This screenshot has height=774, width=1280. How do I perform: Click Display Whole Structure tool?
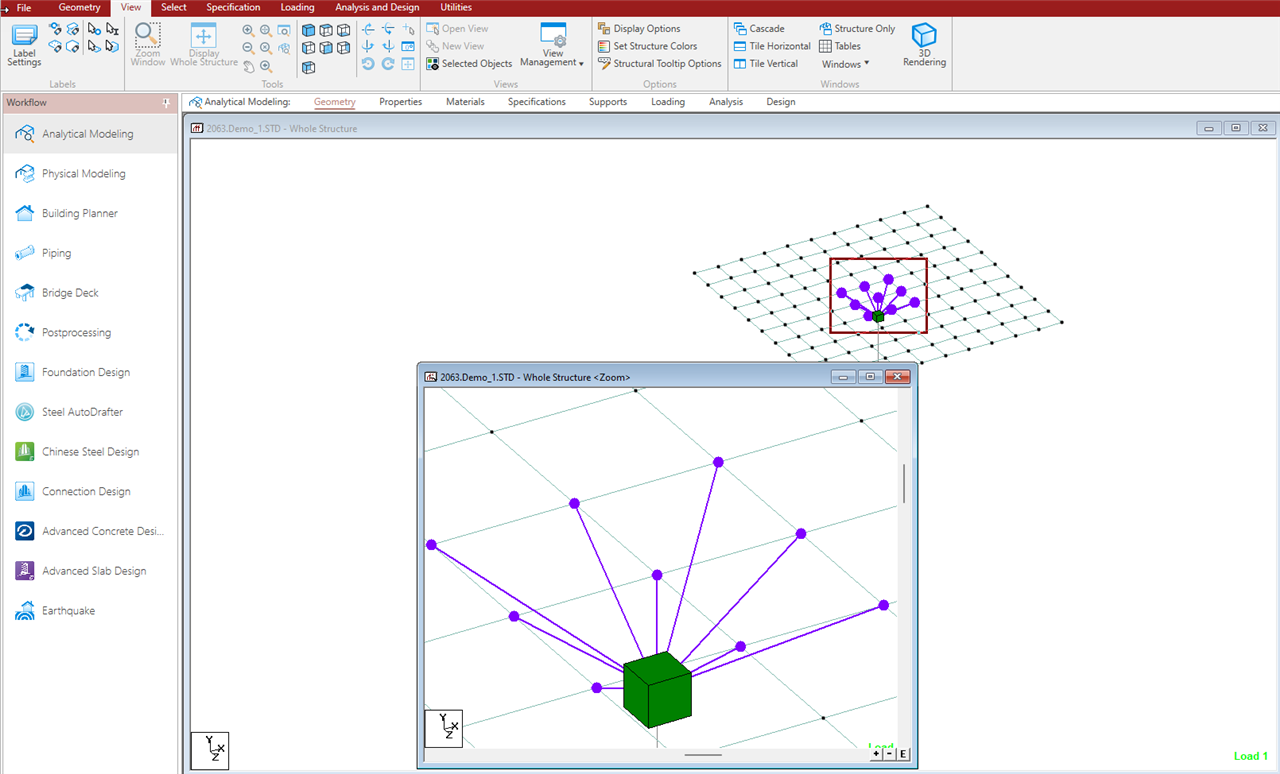pos(204,46)
